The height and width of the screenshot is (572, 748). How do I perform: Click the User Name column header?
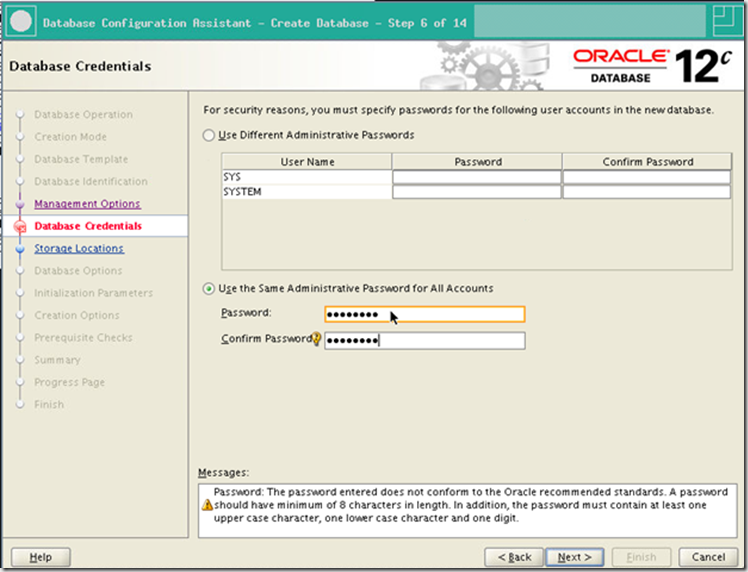(x=307, y=162)
